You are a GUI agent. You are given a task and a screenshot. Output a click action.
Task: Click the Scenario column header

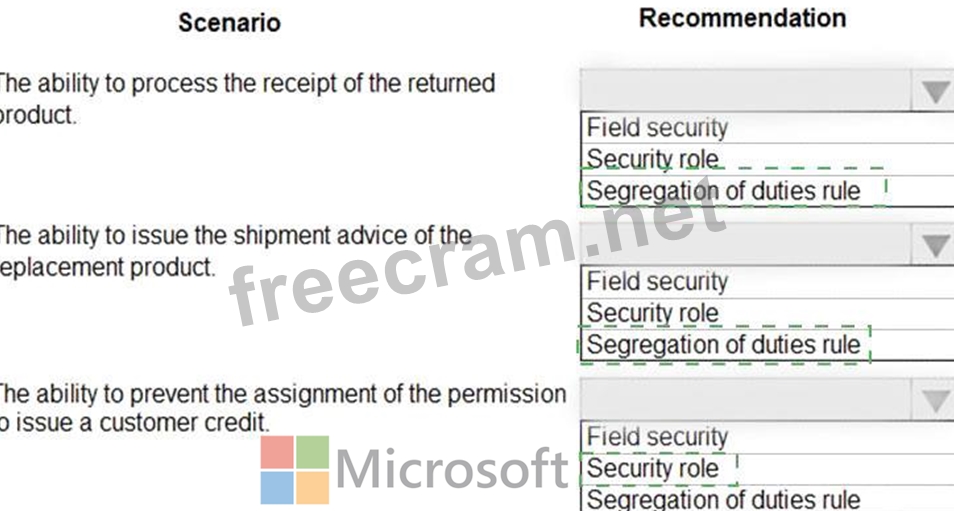229,23
